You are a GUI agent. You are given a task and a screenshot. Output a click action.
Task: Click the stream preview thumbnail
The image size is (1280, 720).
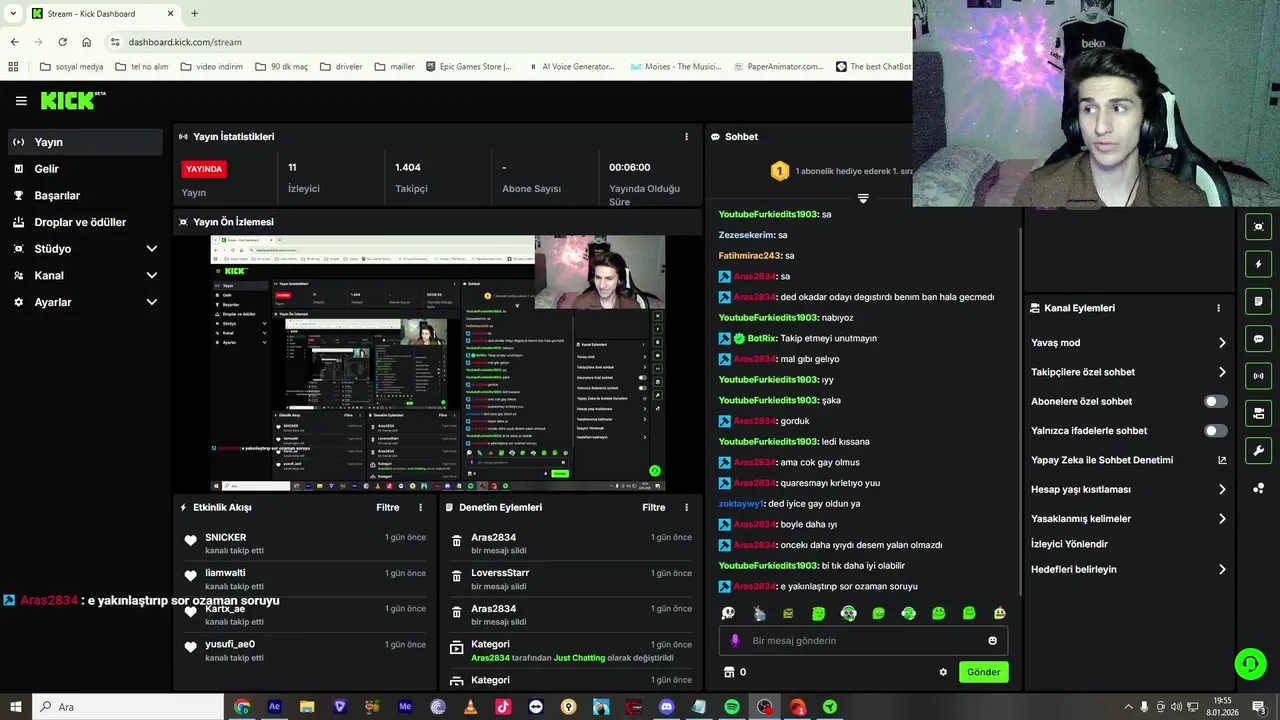tap(438, 363)
